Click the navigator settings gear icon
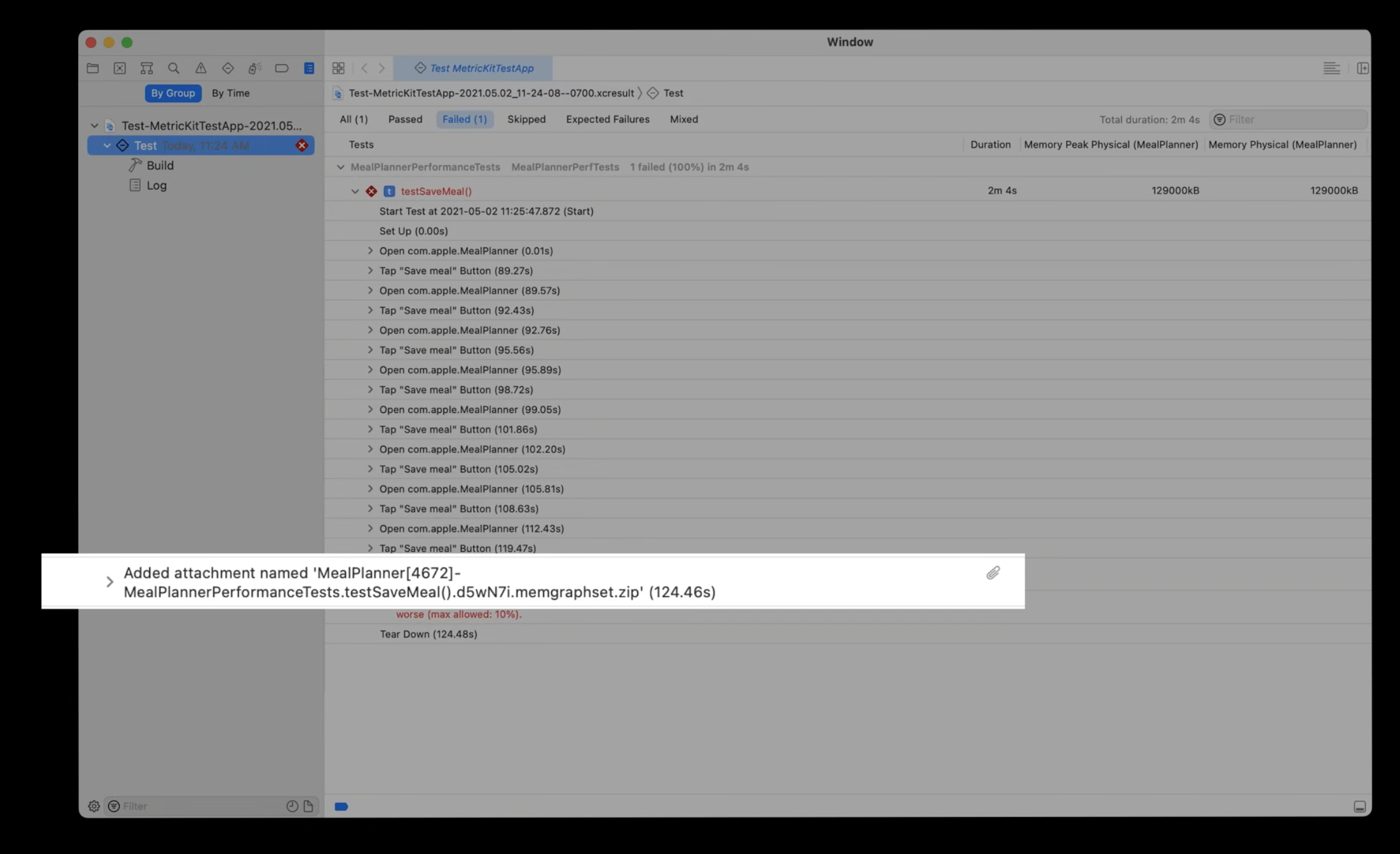This screenshot has width=1400, height=854. [x=93, y=806]
